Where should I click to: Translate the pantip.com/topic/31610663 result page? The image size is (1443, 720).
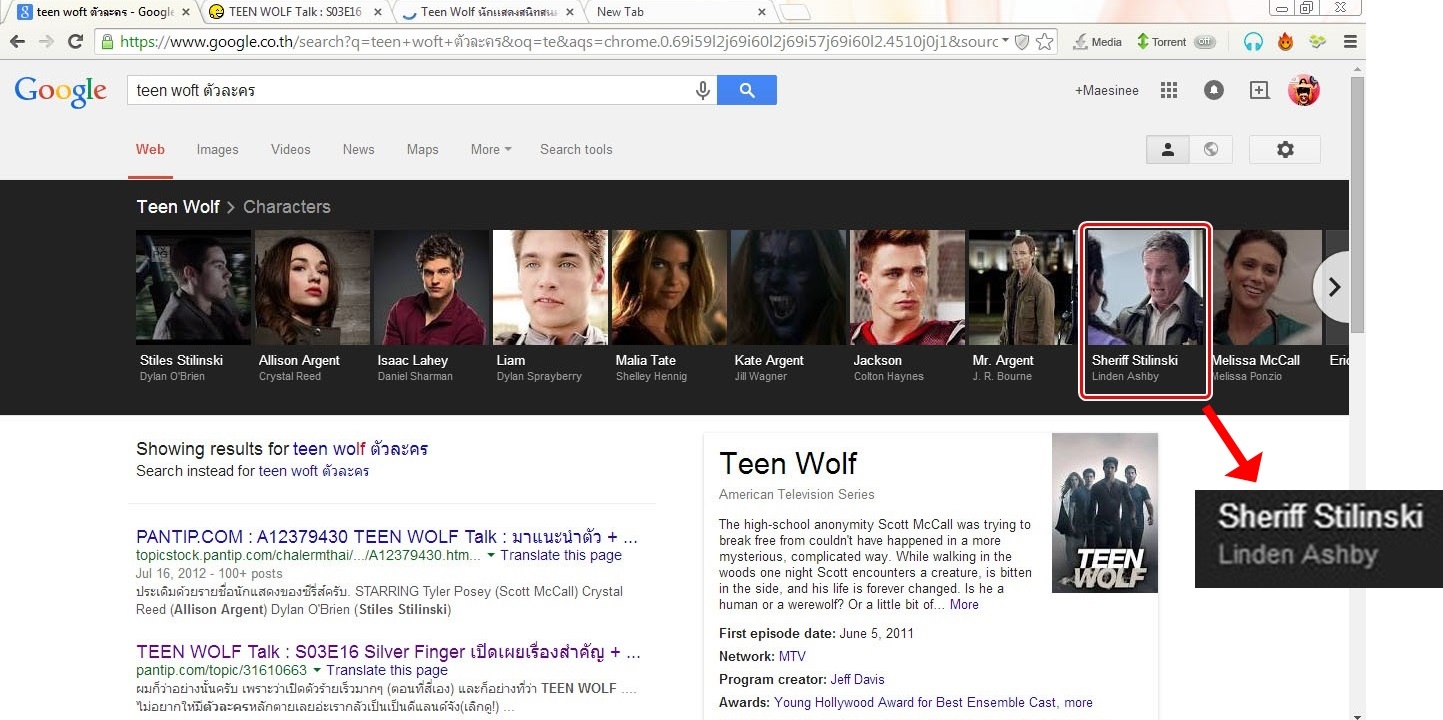(x=387, y=670)
